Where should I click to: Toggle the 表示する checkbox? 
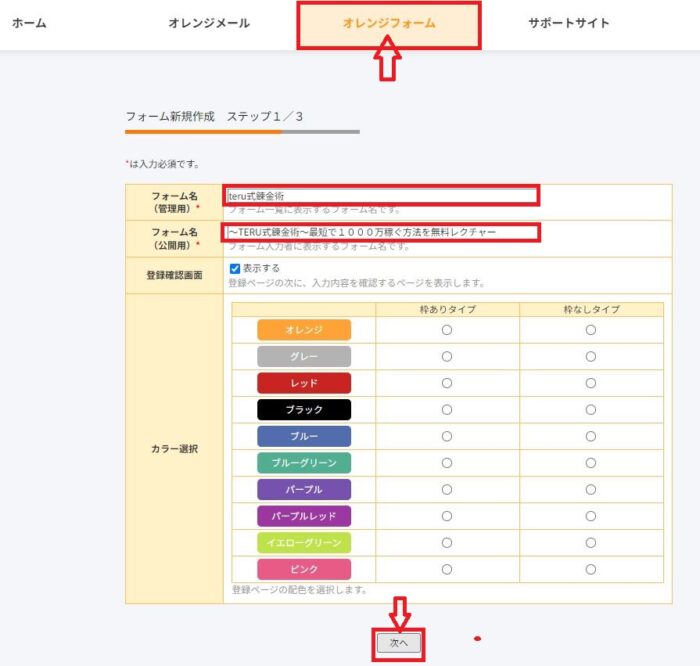click(x=235, y=268)
